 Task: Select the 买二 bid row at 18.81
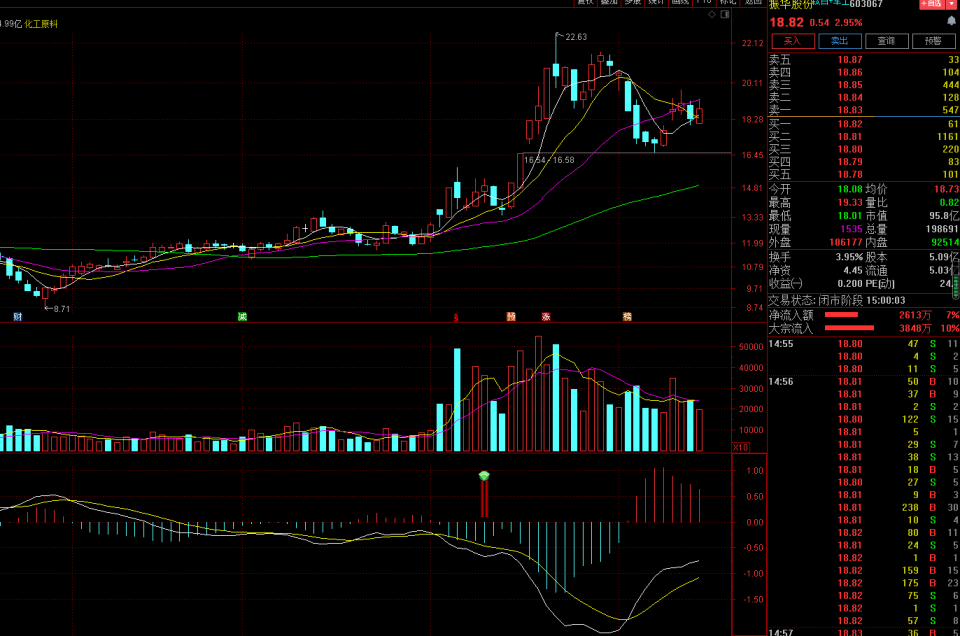(x=864, y=137)
